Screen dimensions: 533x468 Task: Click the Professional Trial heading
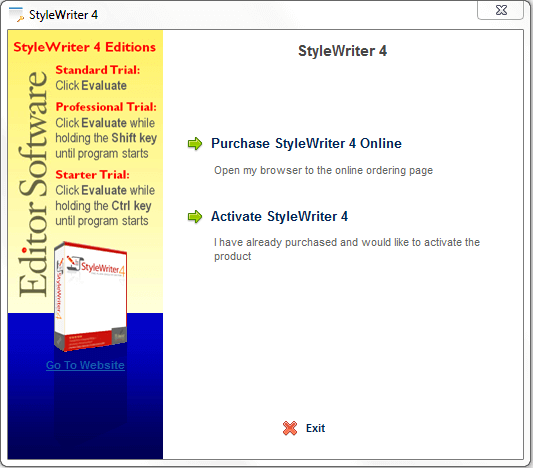(x=106, y=107)
